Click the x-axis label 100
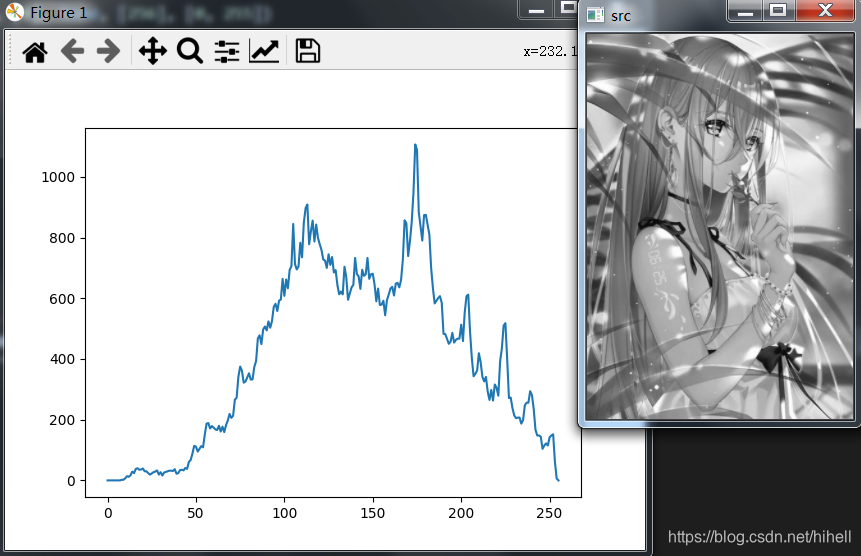Screen dimensions: 861x556 (x=284, y=513)
